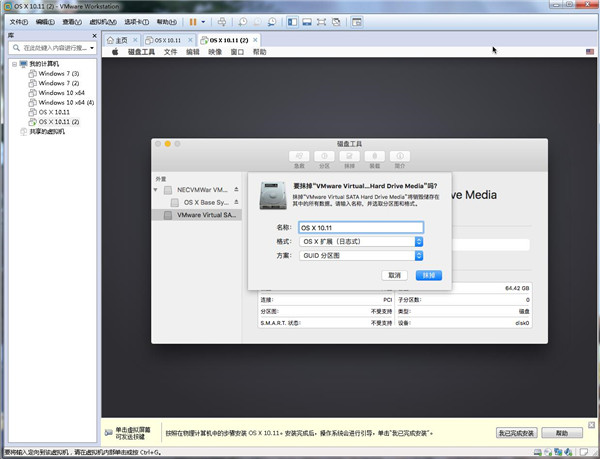Click the message log status bar icon
This screenshot has width=600, height=459.
[x=584, y=452]
